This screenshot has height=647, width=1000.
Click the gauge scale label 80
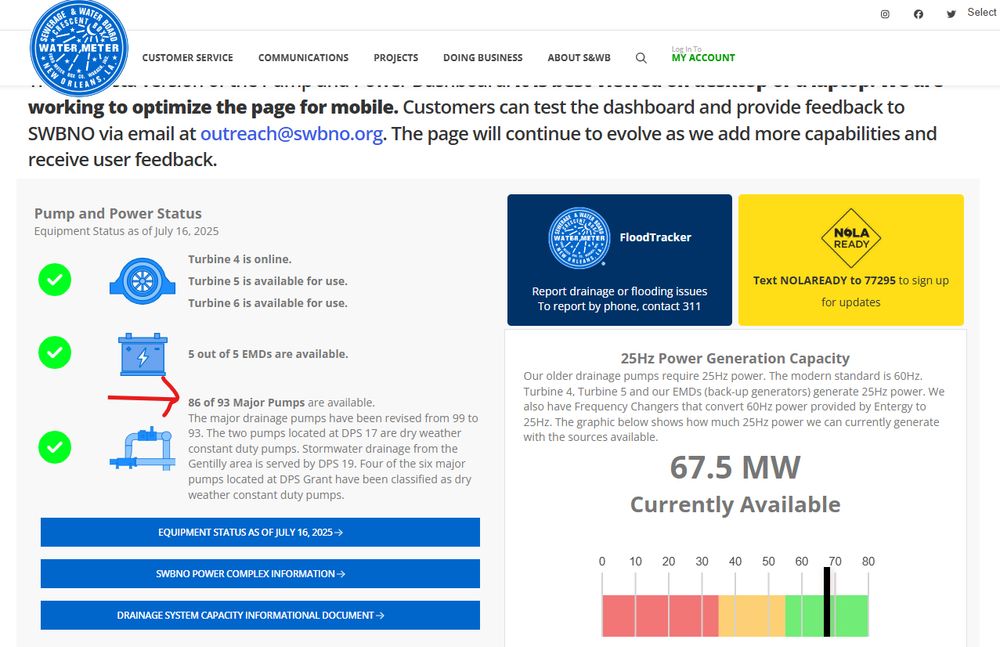(869, 561)
